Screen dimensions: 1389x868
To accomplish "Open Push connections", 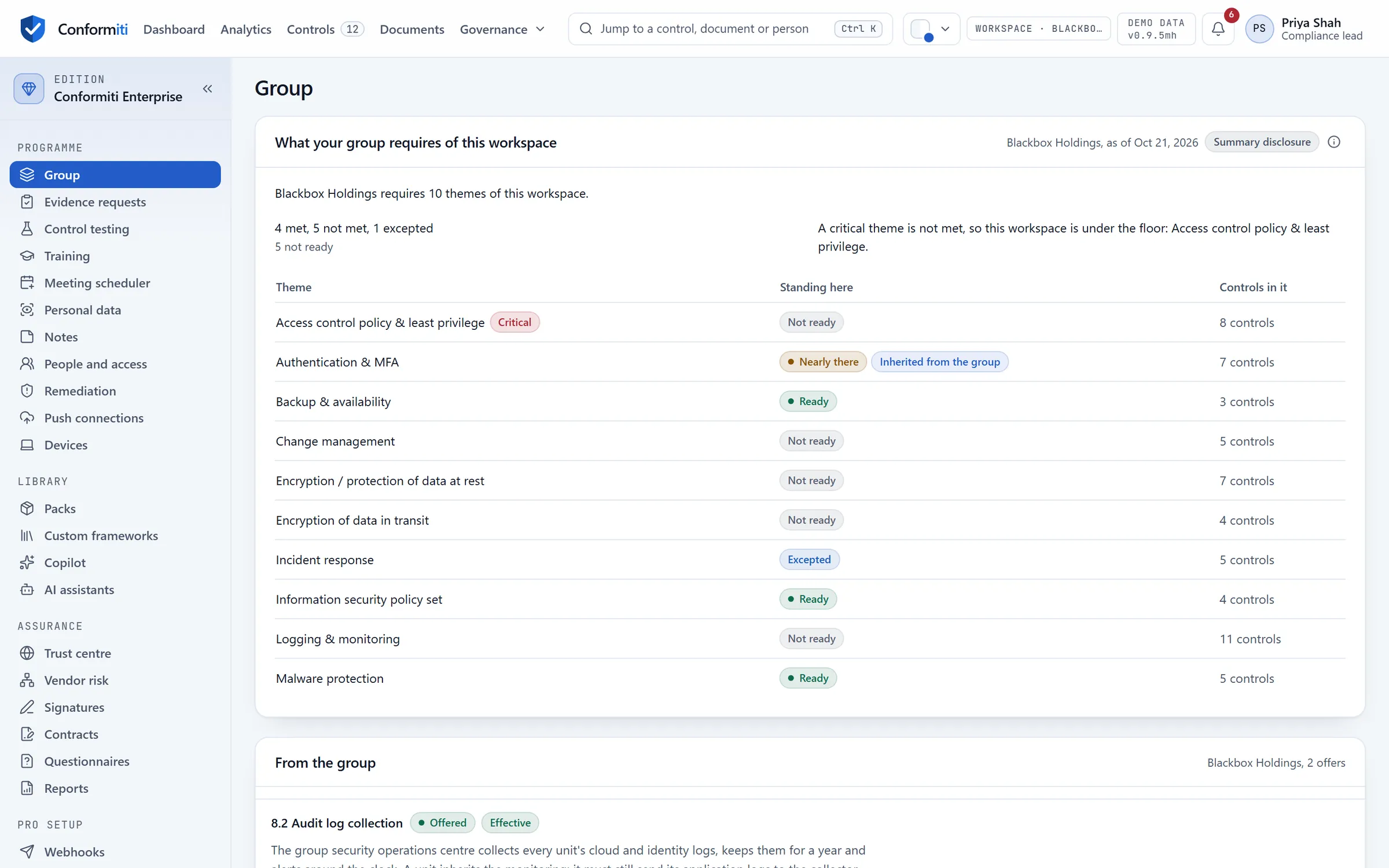I will coord(115,418).
